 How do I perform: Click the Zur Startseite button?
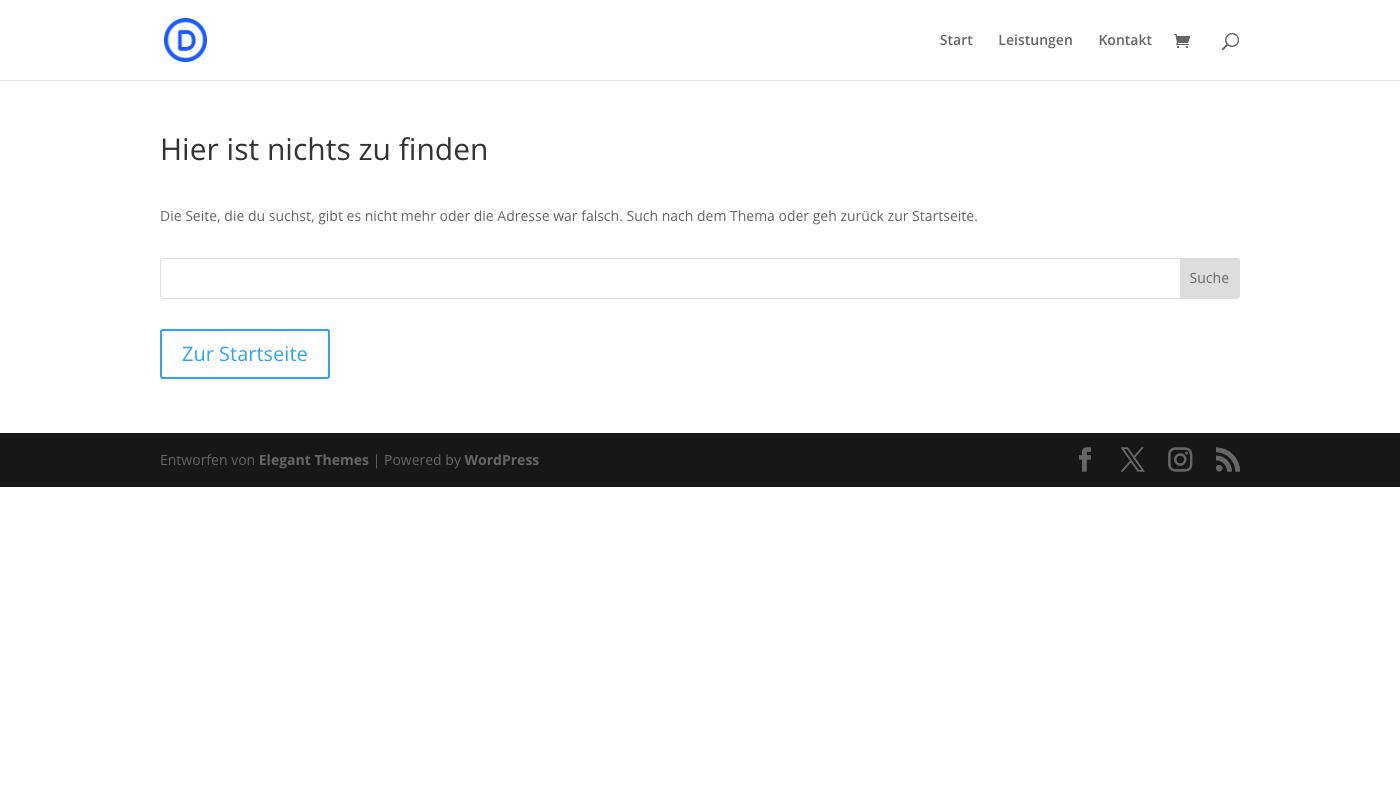pyautogui.click(x=245, y=354)
